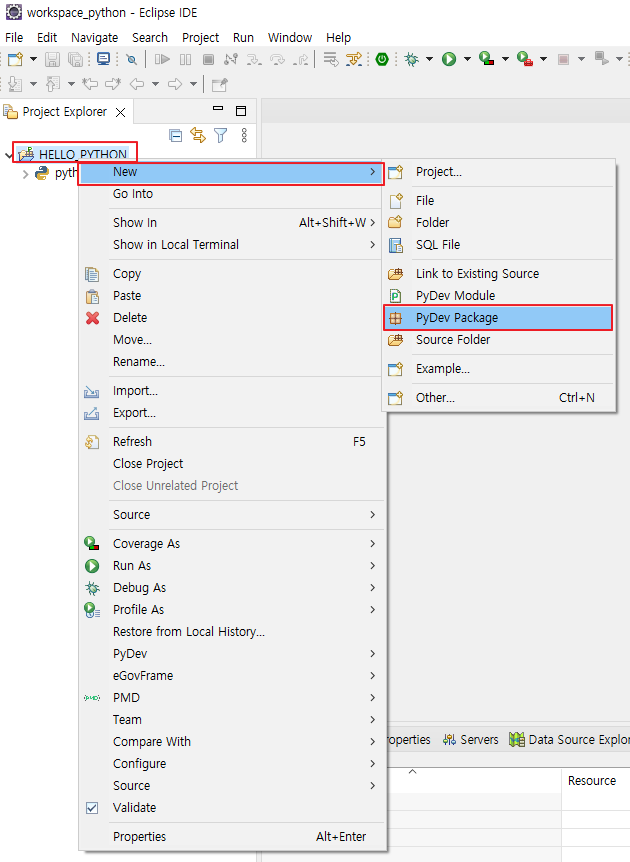This screenshot has width=630, height=862.
Task: Click Restore from Local History...
Action: (x=232, y=632)
